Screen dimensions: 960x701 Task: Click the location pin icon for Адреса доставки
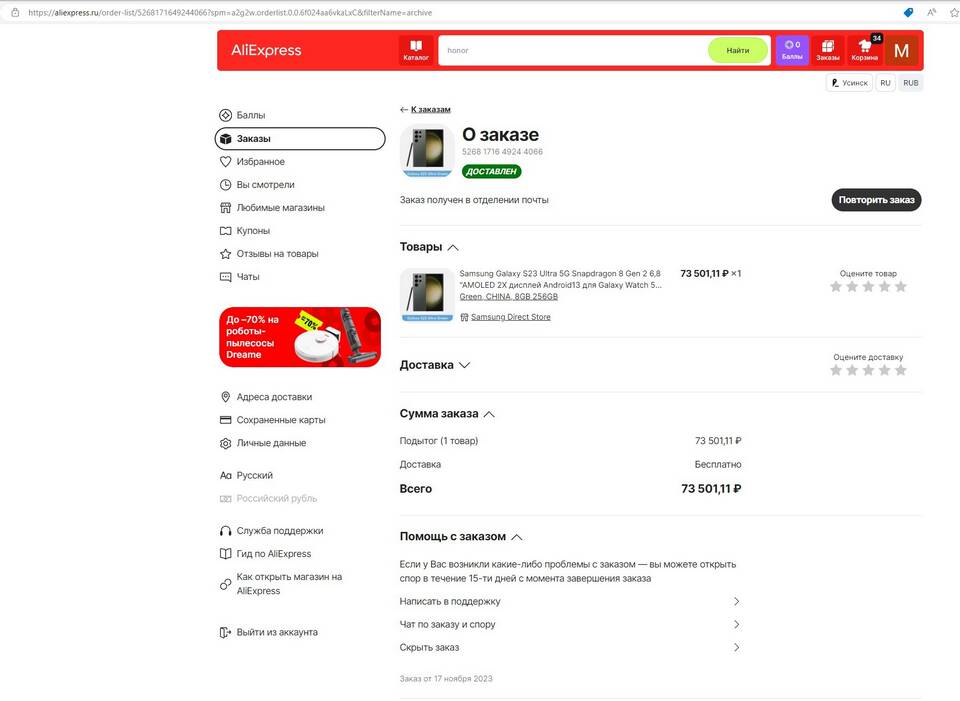tap(225, 397)
